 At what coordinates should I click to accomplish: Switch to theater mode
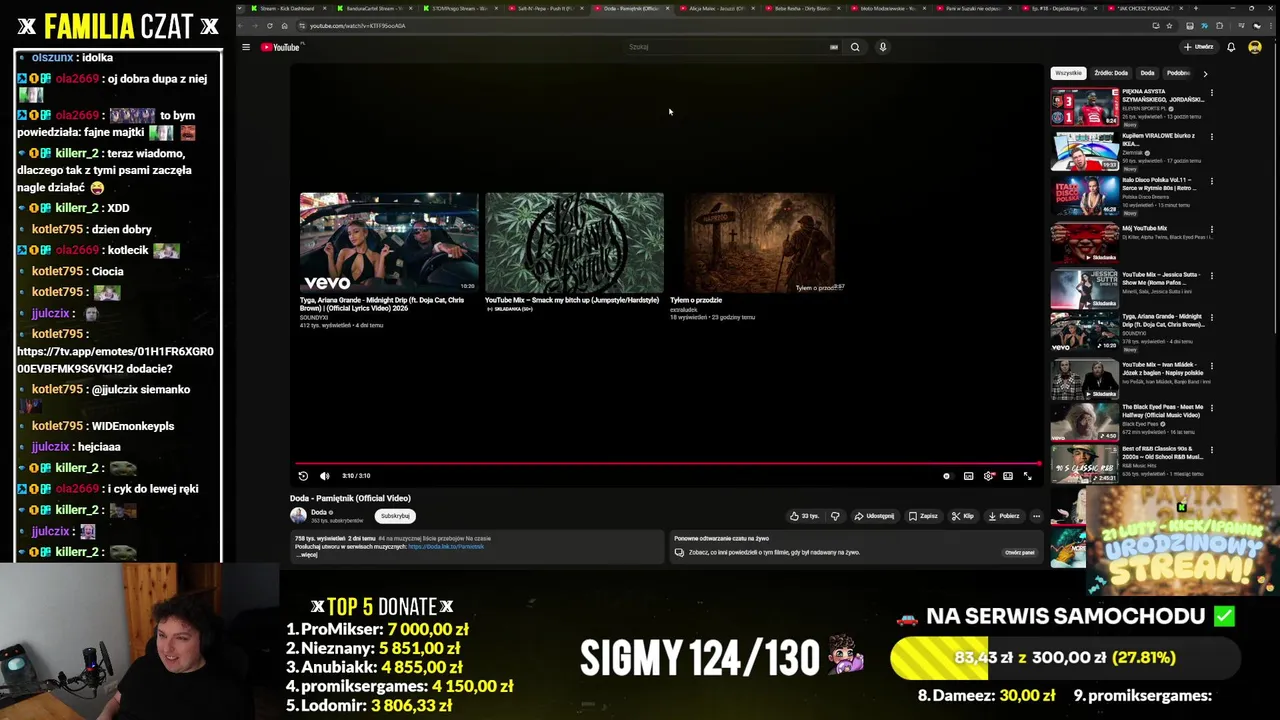click(1008, 476)
